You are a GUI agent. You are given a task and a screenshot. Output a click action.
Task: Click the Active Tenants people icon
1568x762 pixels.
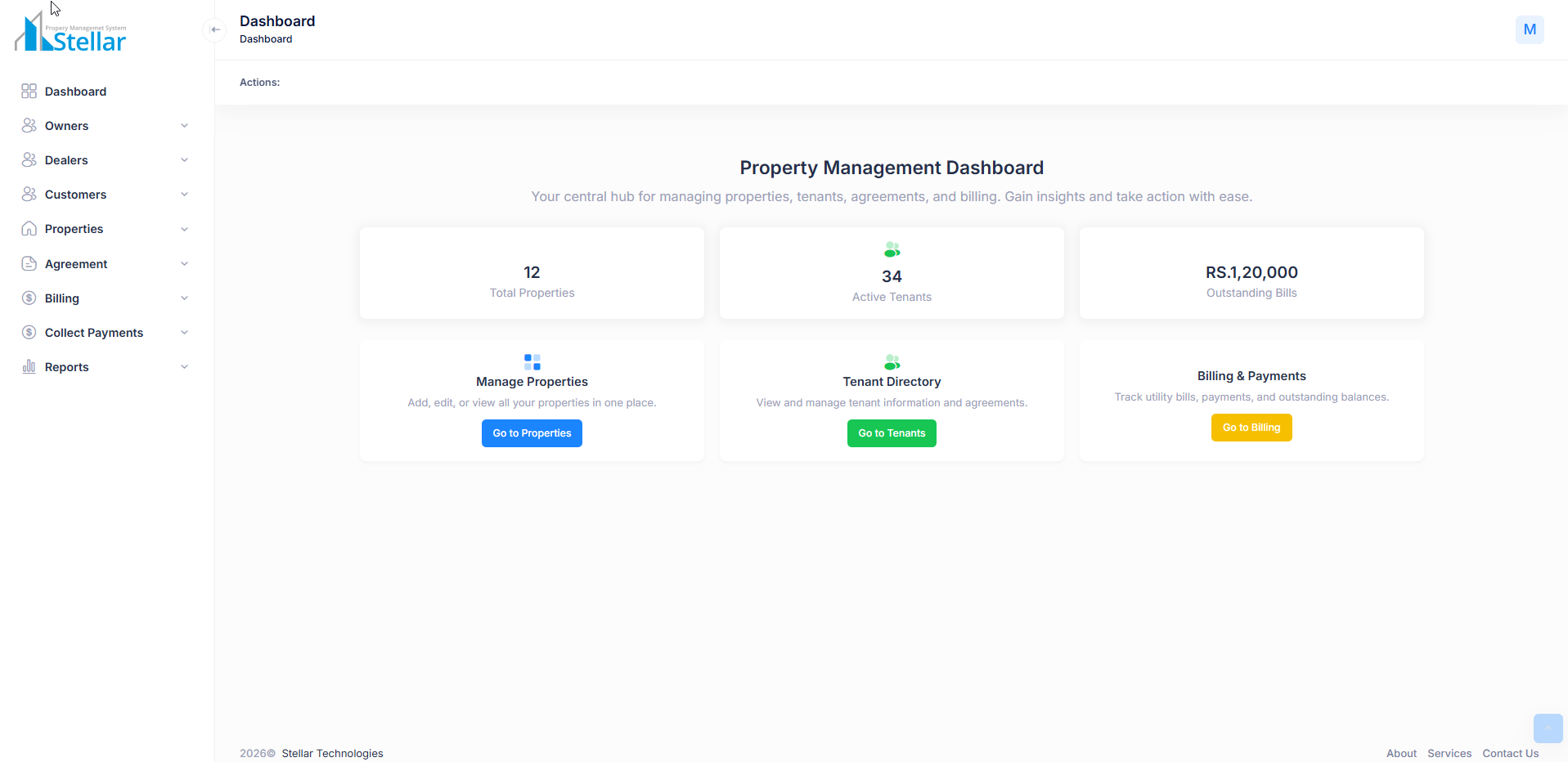tap(892, 249)
